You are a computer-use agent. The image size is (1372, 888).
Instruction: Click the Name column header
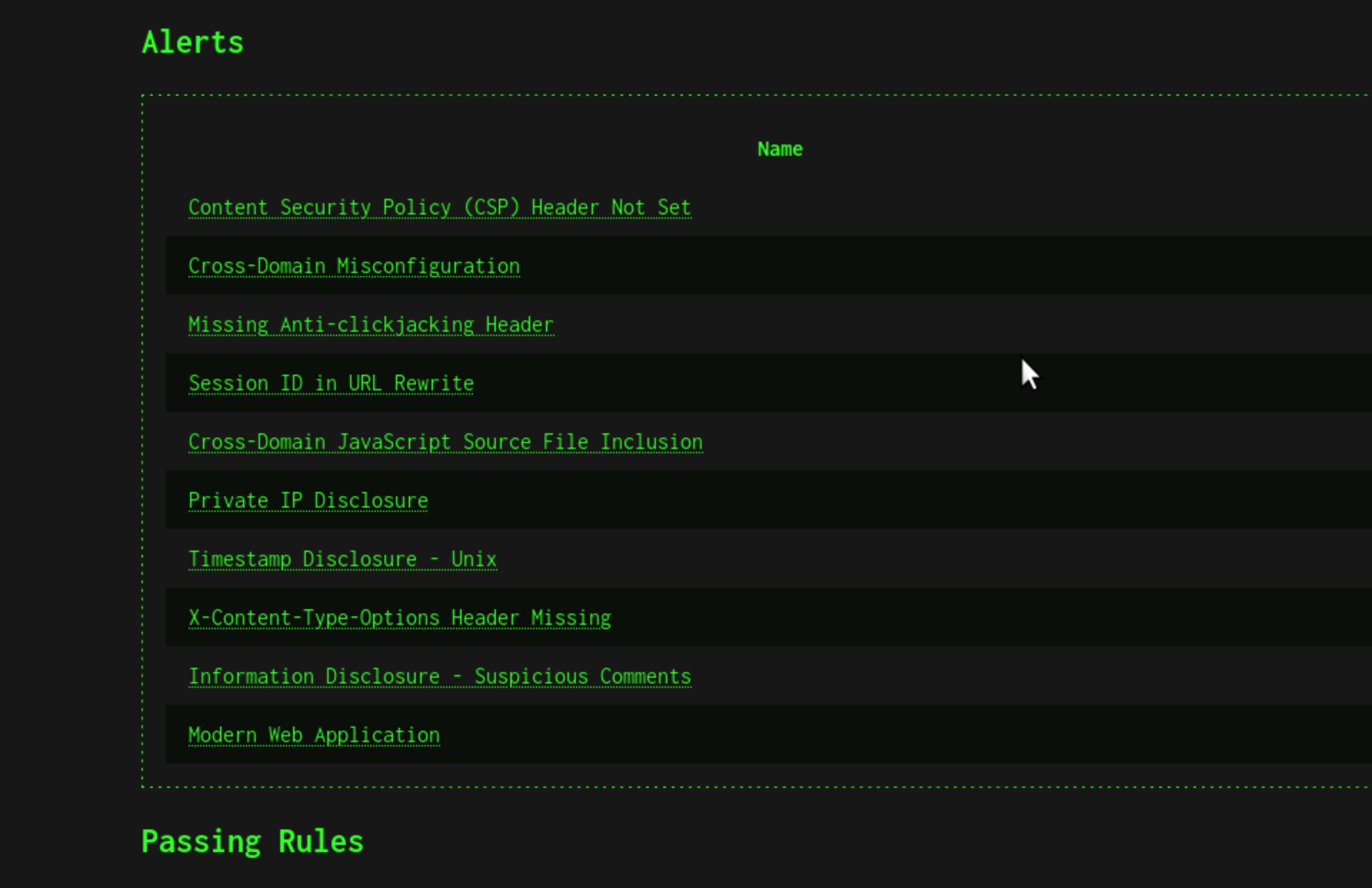point(780,149)
